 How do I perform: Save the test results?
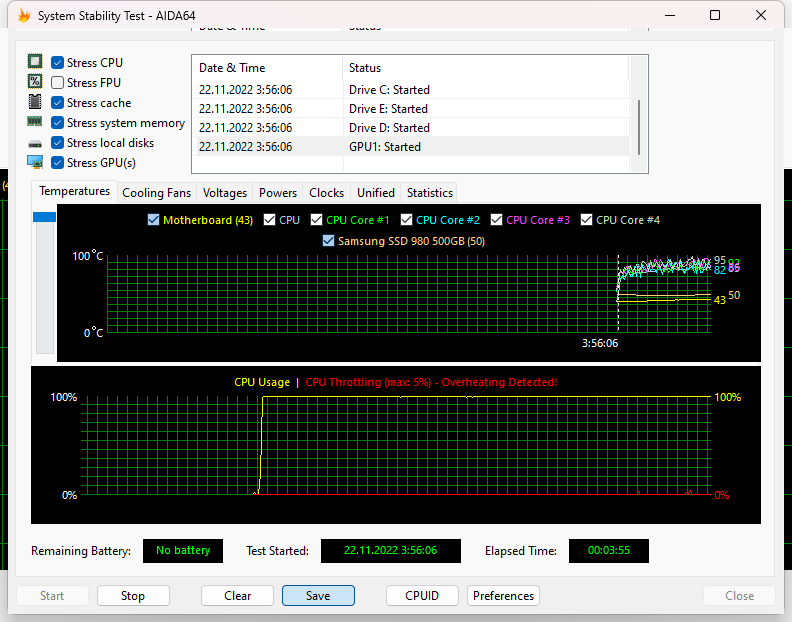point(318,596)
